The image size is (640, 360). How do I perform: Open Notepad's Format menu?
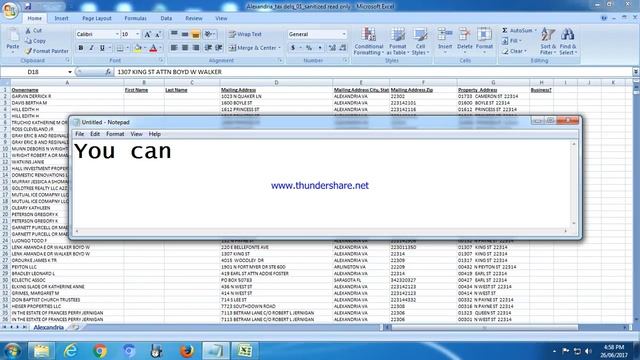(115, 134)
